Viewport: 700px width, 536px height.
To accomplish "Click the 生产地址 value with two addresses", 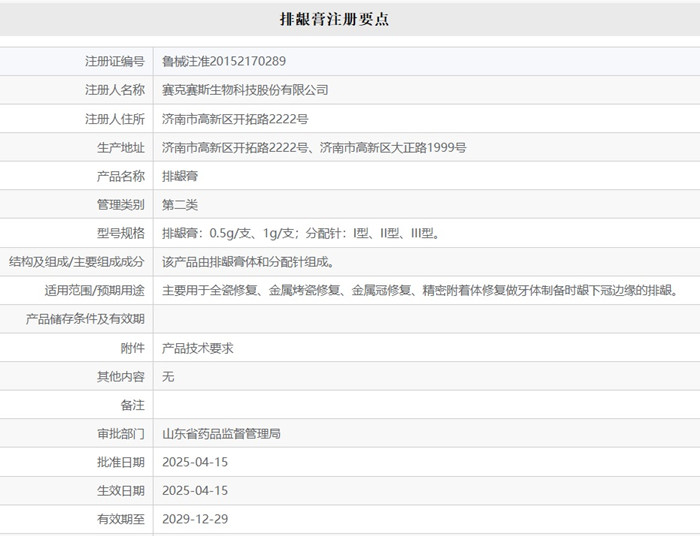I will (314, 148).
